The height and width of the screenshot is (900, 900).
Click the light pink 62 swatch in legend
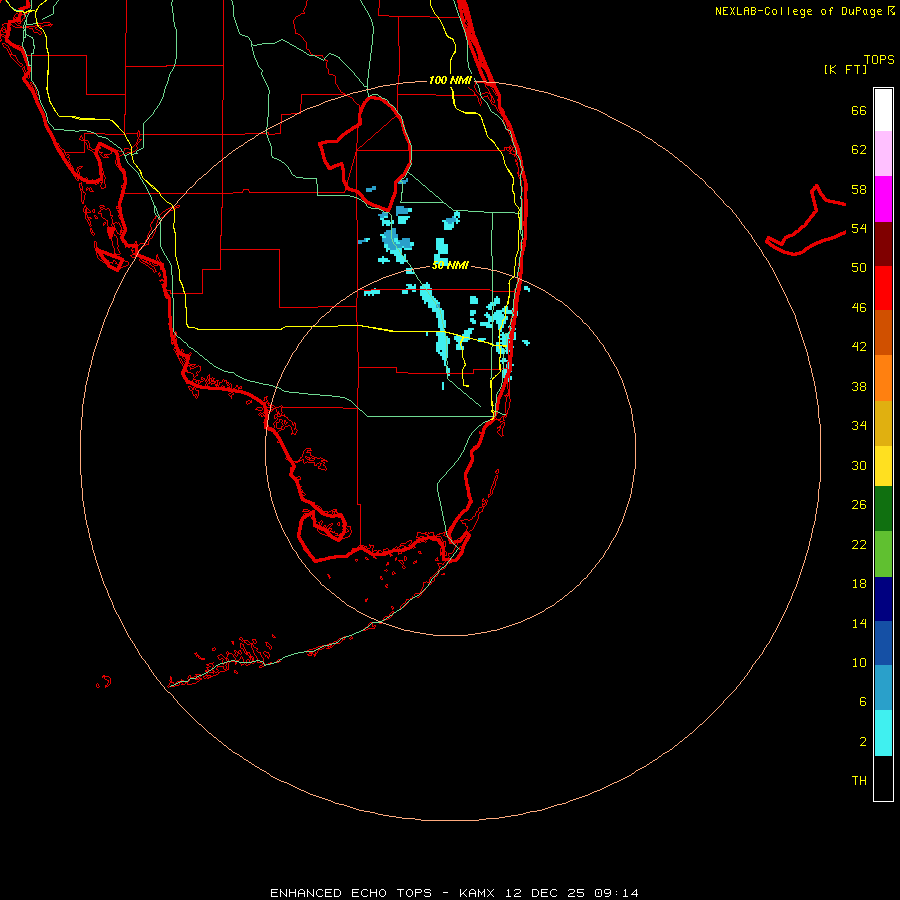pos(883,153)
